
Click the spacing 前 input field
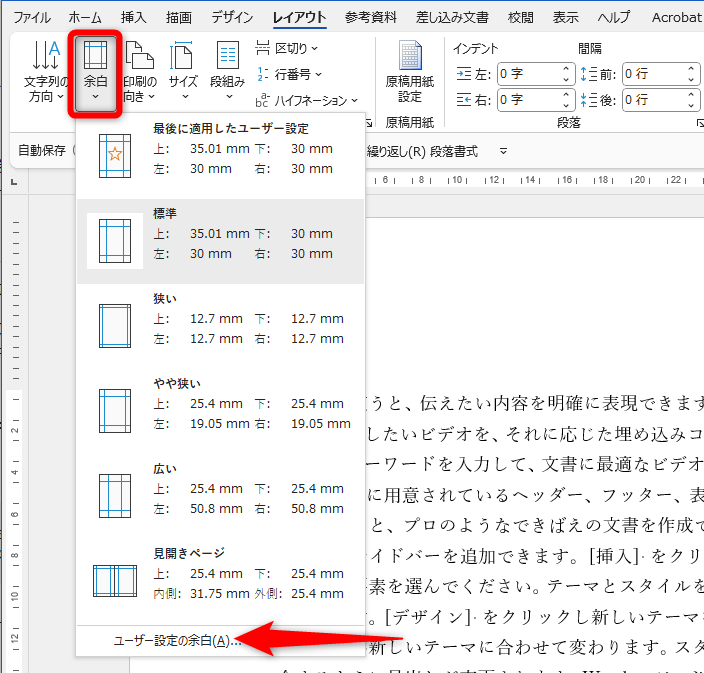click(x=653, y=74)
